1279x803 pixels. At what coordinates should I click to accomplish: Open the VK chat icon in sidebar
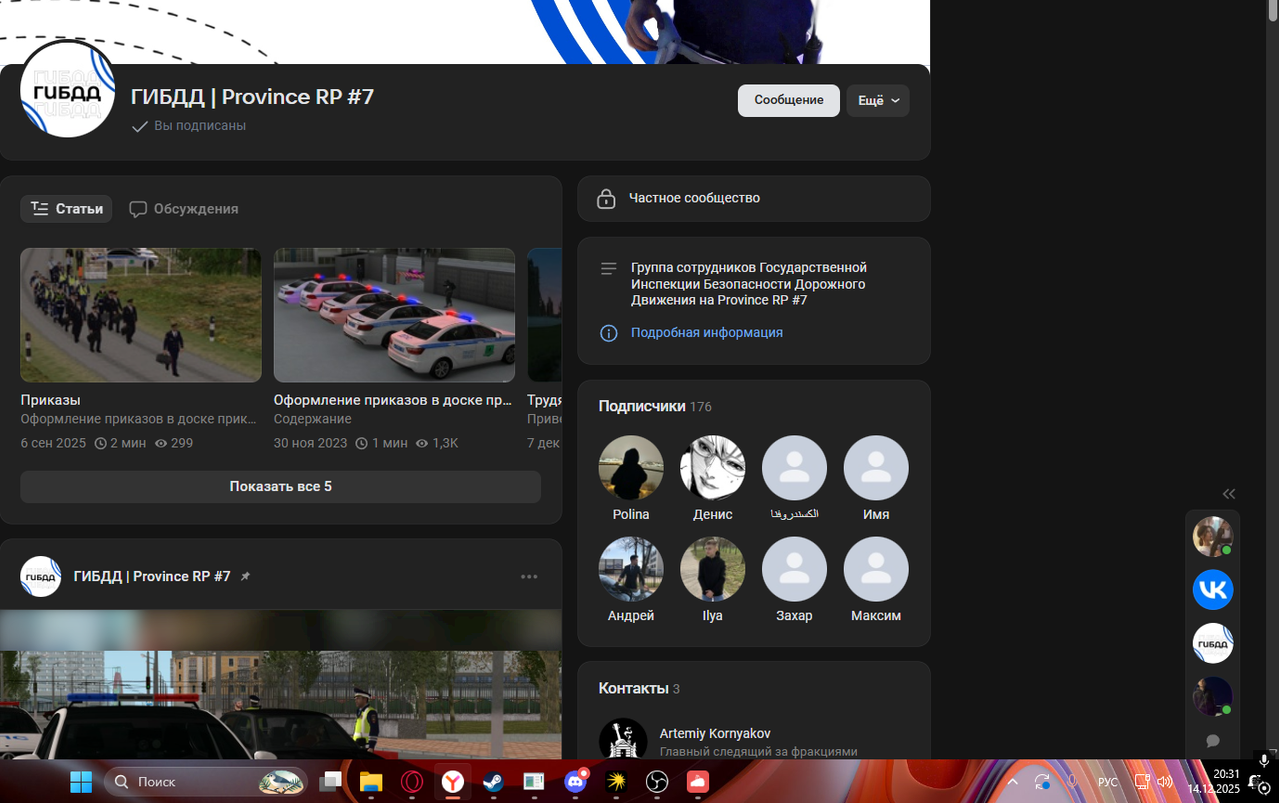pos(1213,590)
